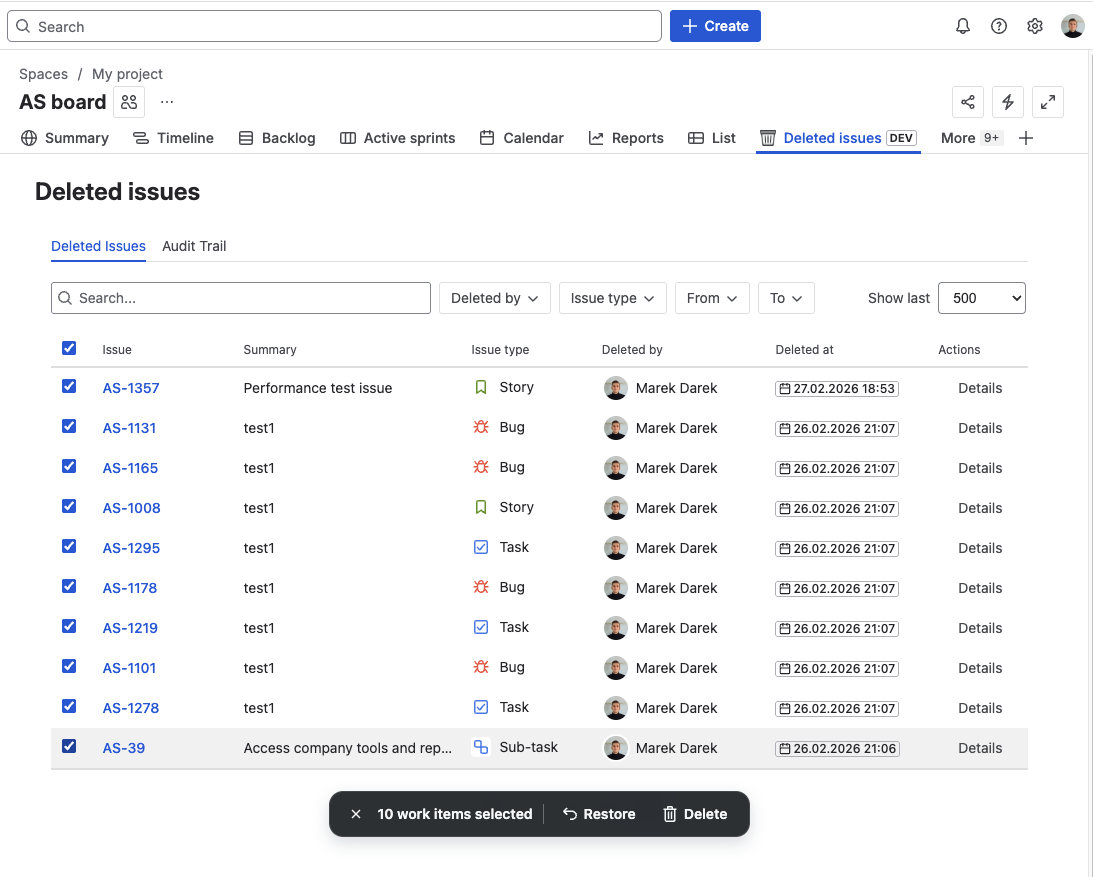This screenshot has width=1093, height=877.
Task: Click the teams icon next to AS board title
Action: 128,102
